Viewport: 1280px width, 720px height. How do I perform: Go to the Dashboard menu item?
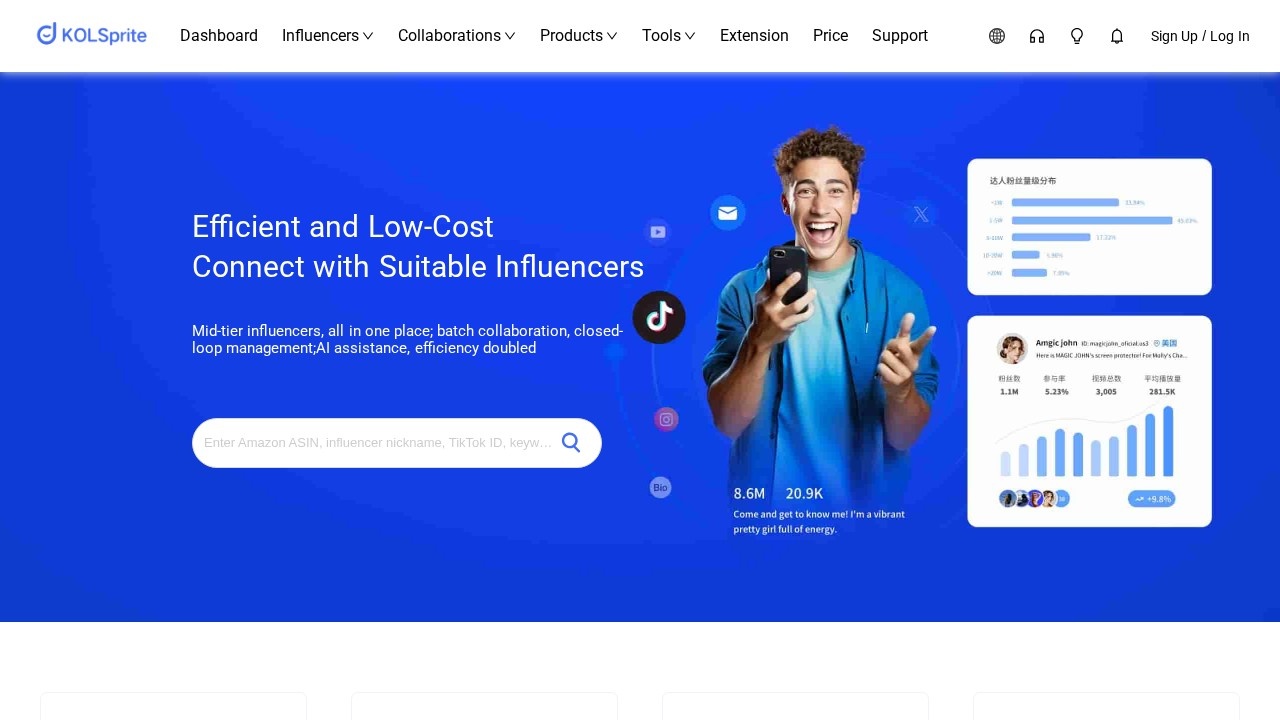(219, 36)
